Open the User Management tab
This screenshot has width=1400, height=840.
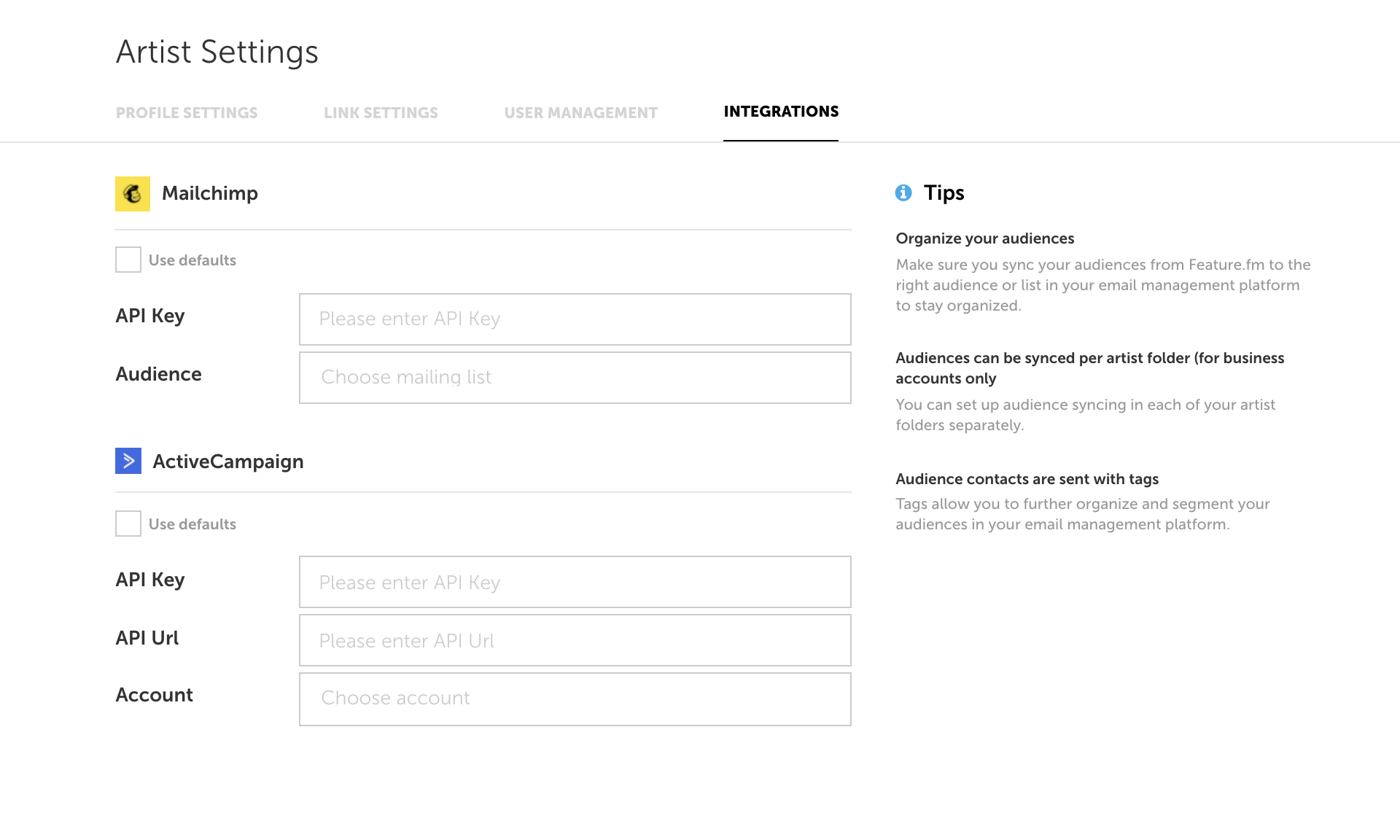[581, 113]
